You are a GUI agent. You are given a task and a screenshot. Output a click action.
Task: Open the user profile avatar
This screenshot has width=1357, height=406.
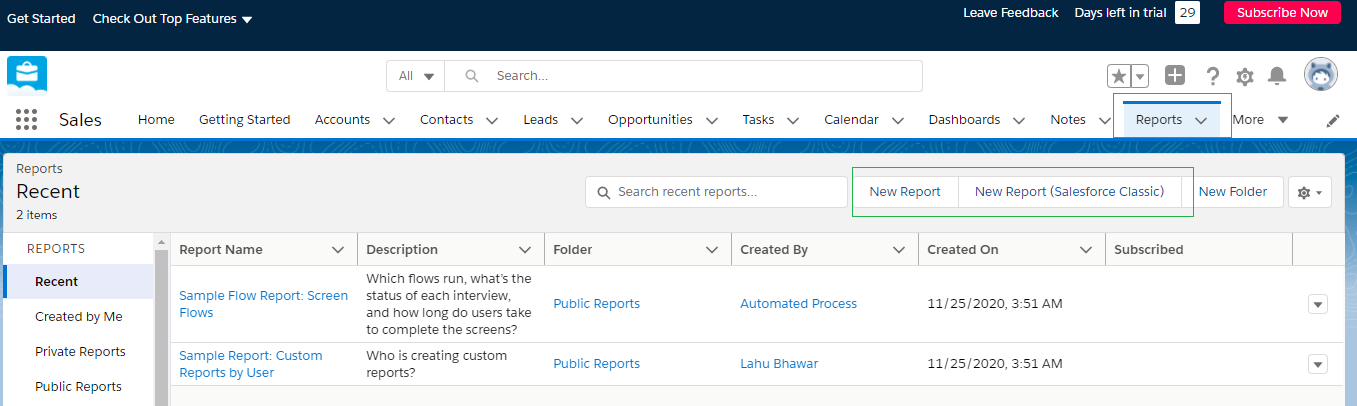[1321, 74]
